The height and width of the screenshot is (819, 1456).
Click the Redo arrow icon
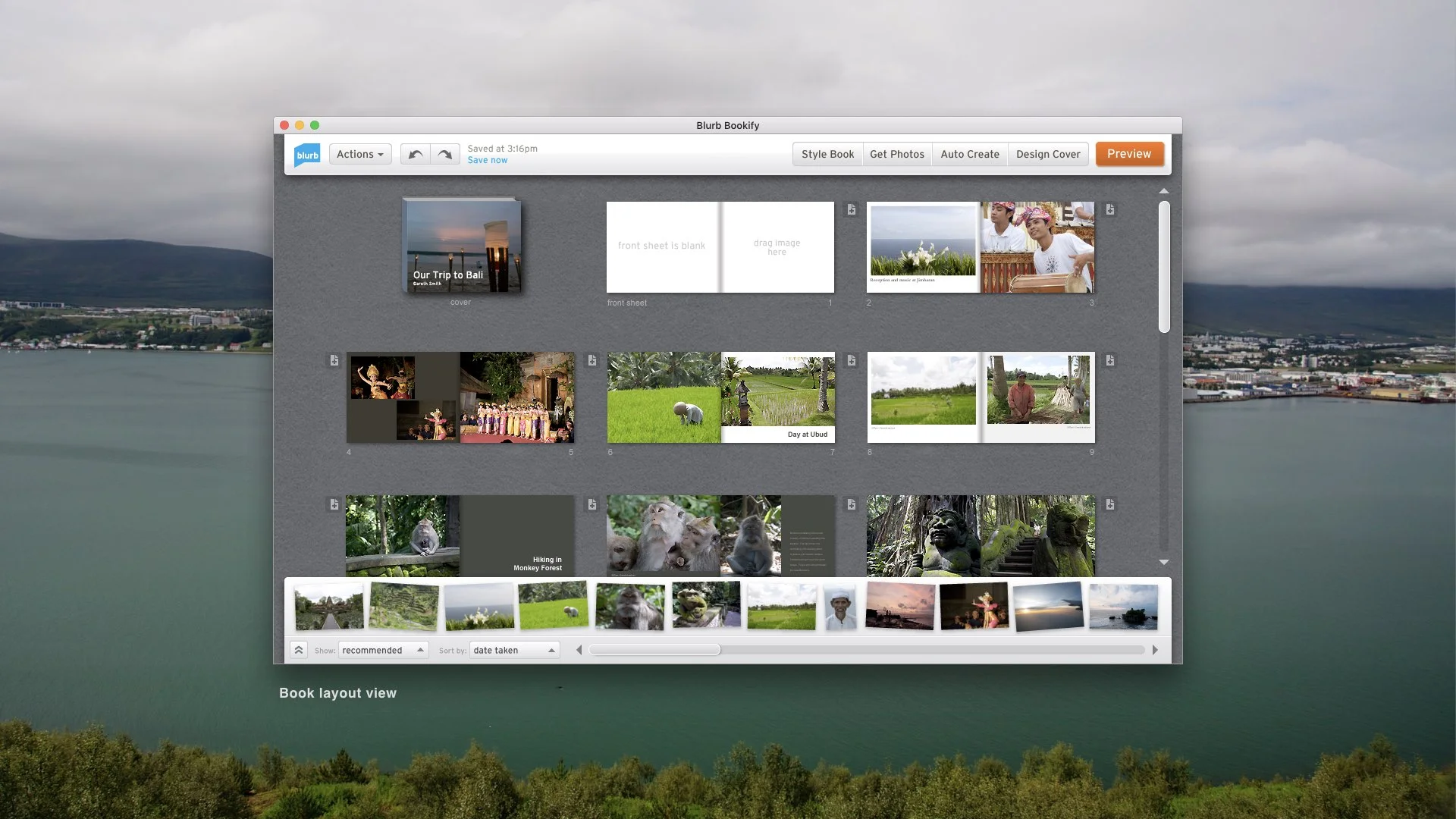[444, 154]
